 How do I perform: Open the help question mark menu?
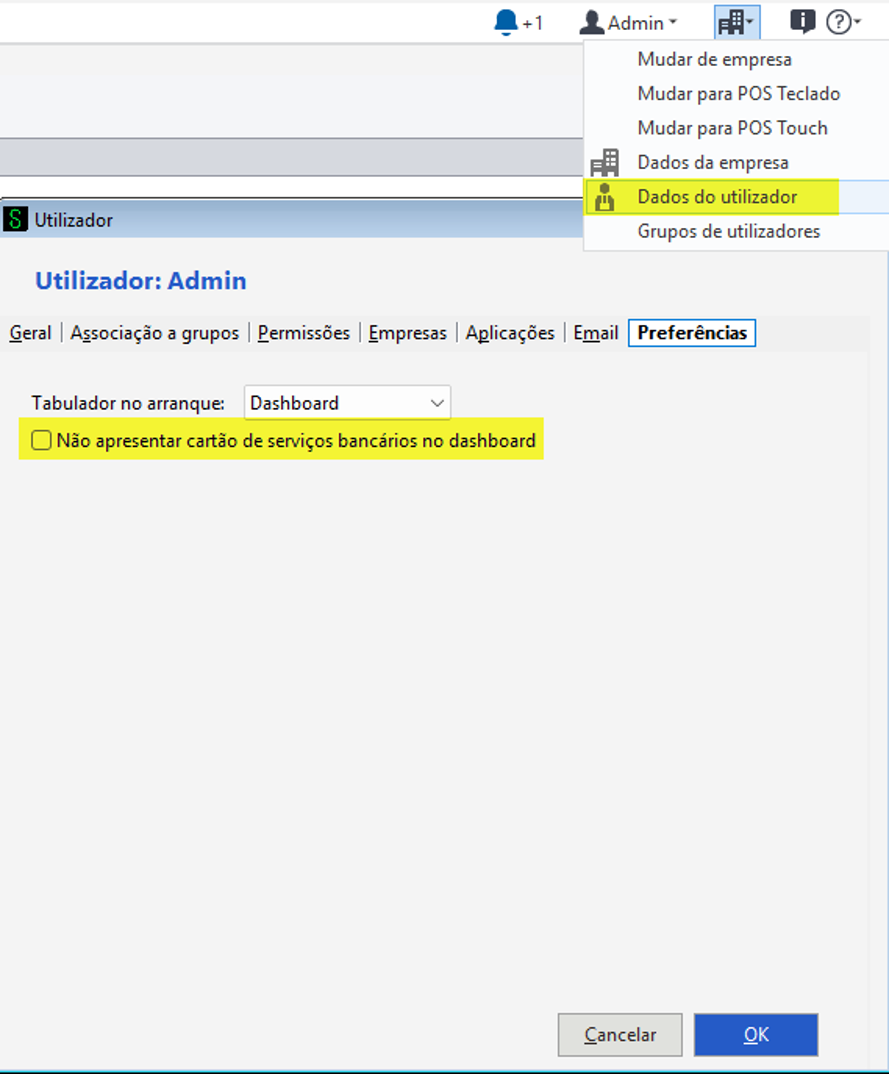click(843, 23)
